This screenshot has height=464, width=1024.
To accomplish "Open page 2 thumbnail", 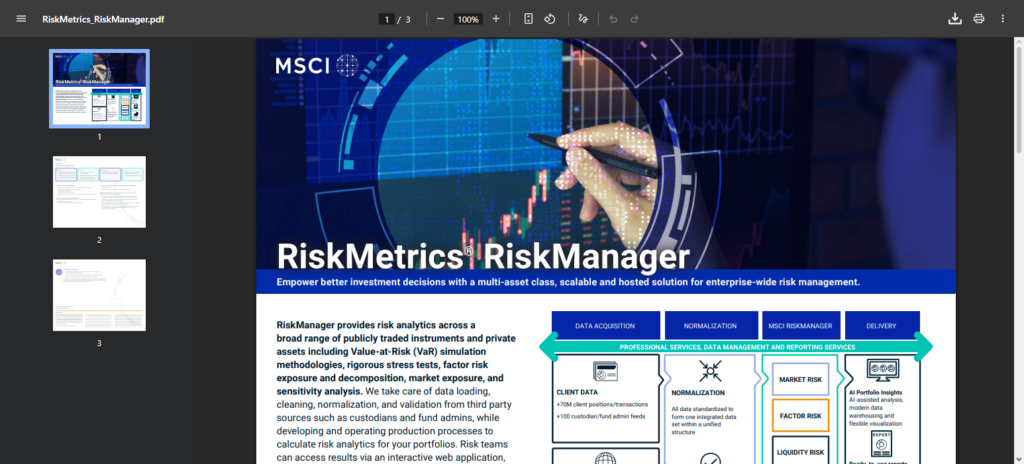I will point(99,192).
